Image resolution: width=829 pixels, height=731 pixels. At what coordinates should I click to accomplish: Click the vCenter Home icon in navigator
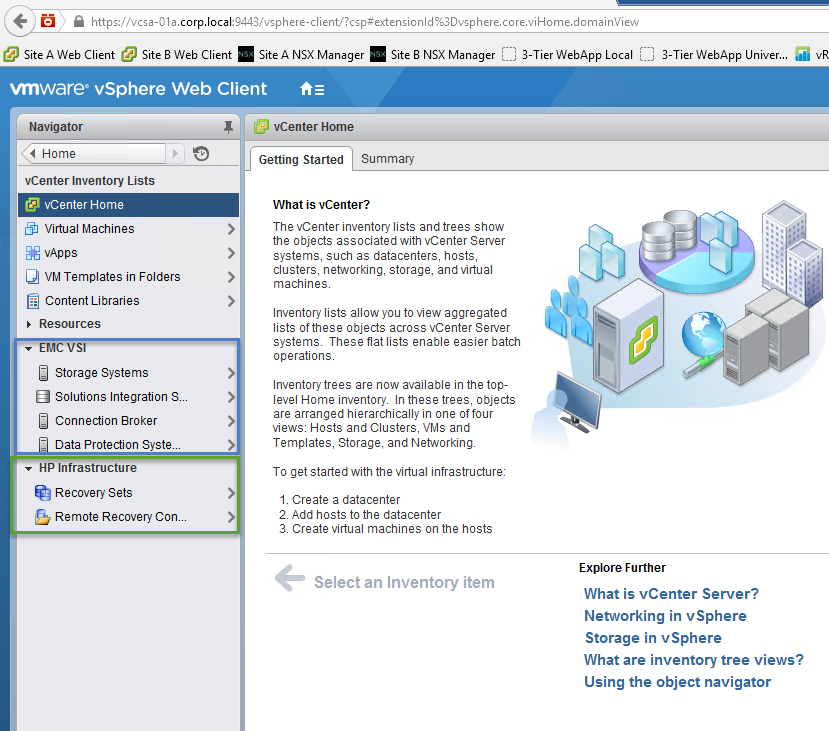pyautogui.click(x=32, y=205)
